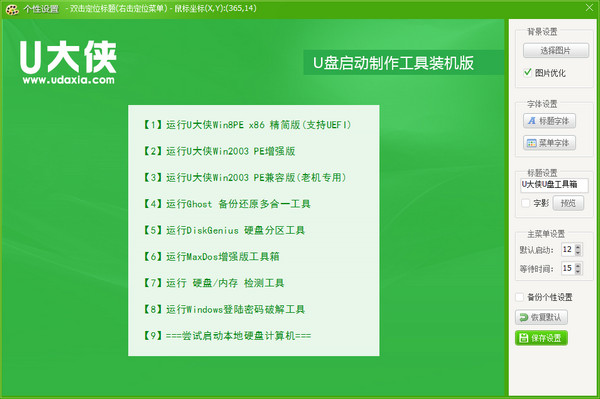600x399 pixels.
Task: Select menu entry 【9】 尝试启动本地硬盘计算机
Action: click(x=226, y=336)
